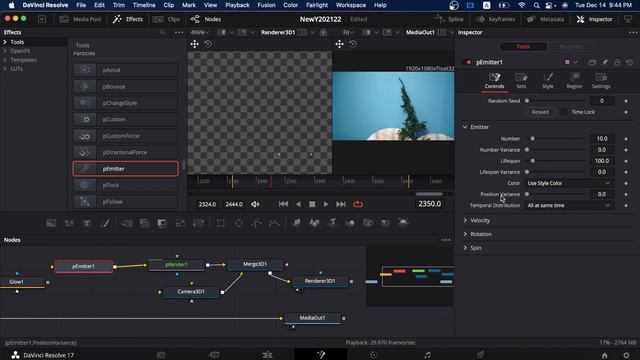Select pFlock tool in effects list

(x=126, y=185)
